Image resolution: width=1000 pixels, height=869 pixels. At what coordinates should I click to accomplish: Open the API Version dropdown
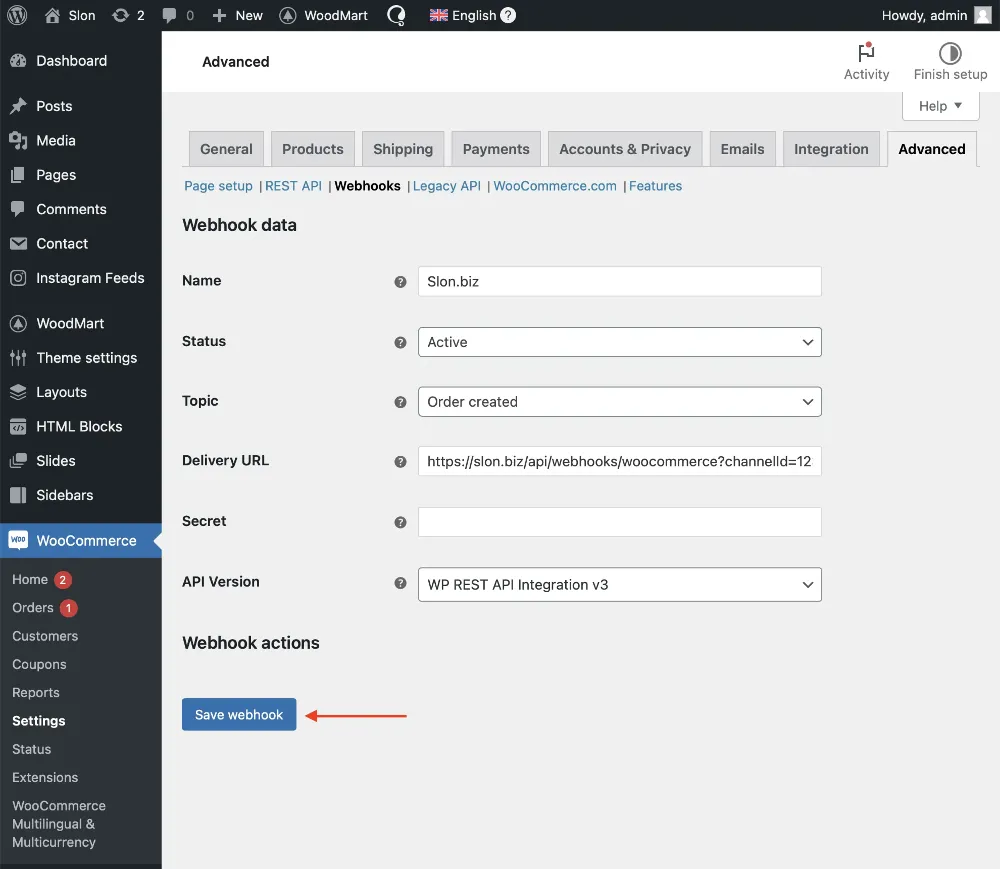coord(619,585)
